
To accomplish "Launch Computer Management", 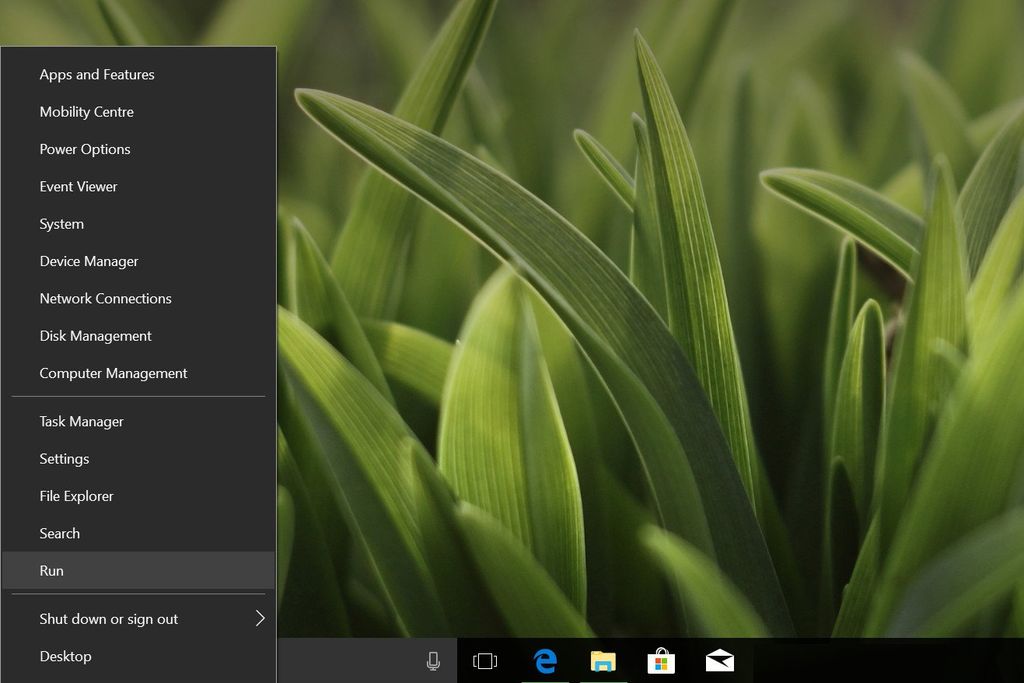I will [x=112, y=373].
